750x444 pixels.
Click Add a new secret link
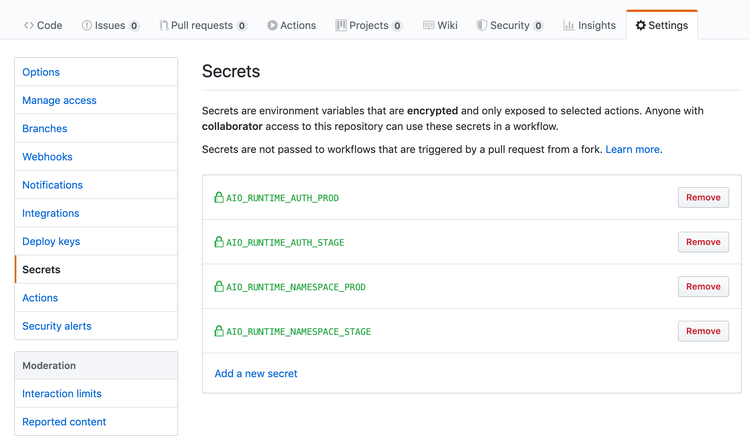coord(256,373)
